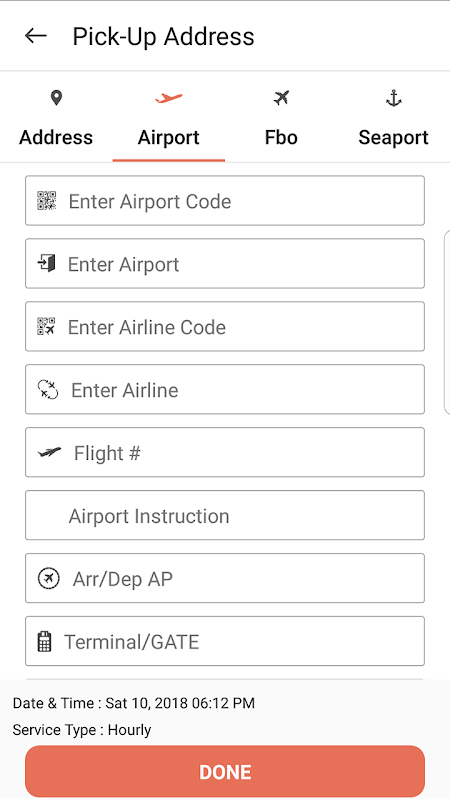Focus the Terminal/GATE input field
This screenshot has height=800, width=450.
pyautogui.click(x=225, y=641)
